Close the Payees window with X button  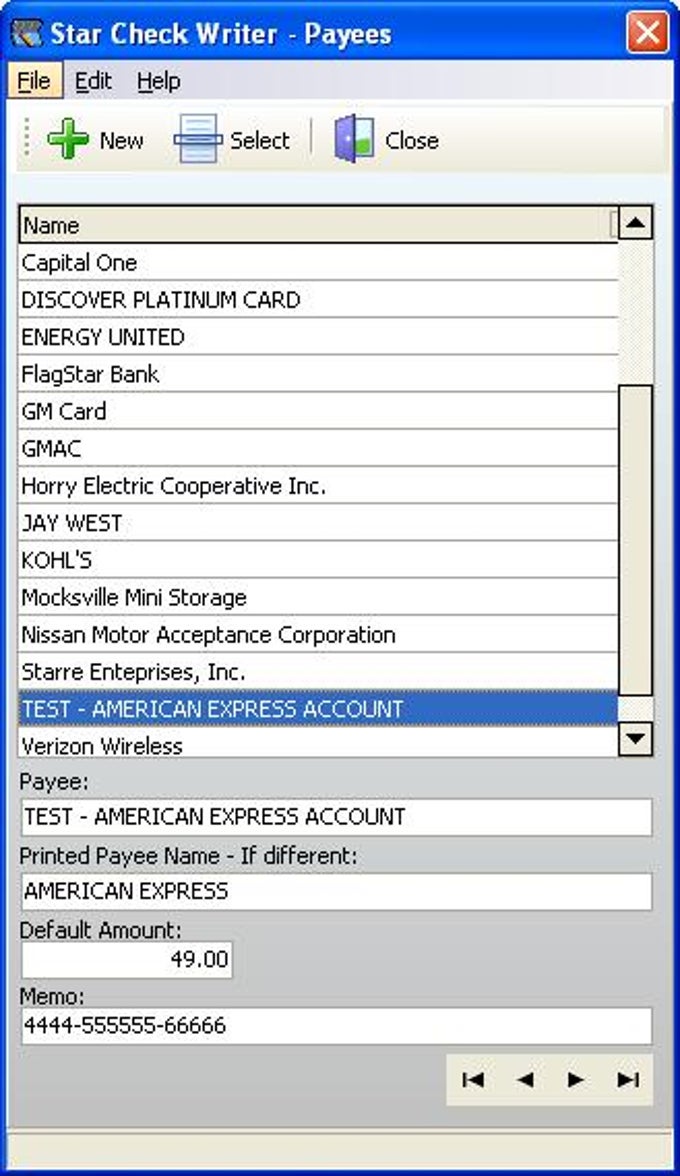tap(647, 33)
